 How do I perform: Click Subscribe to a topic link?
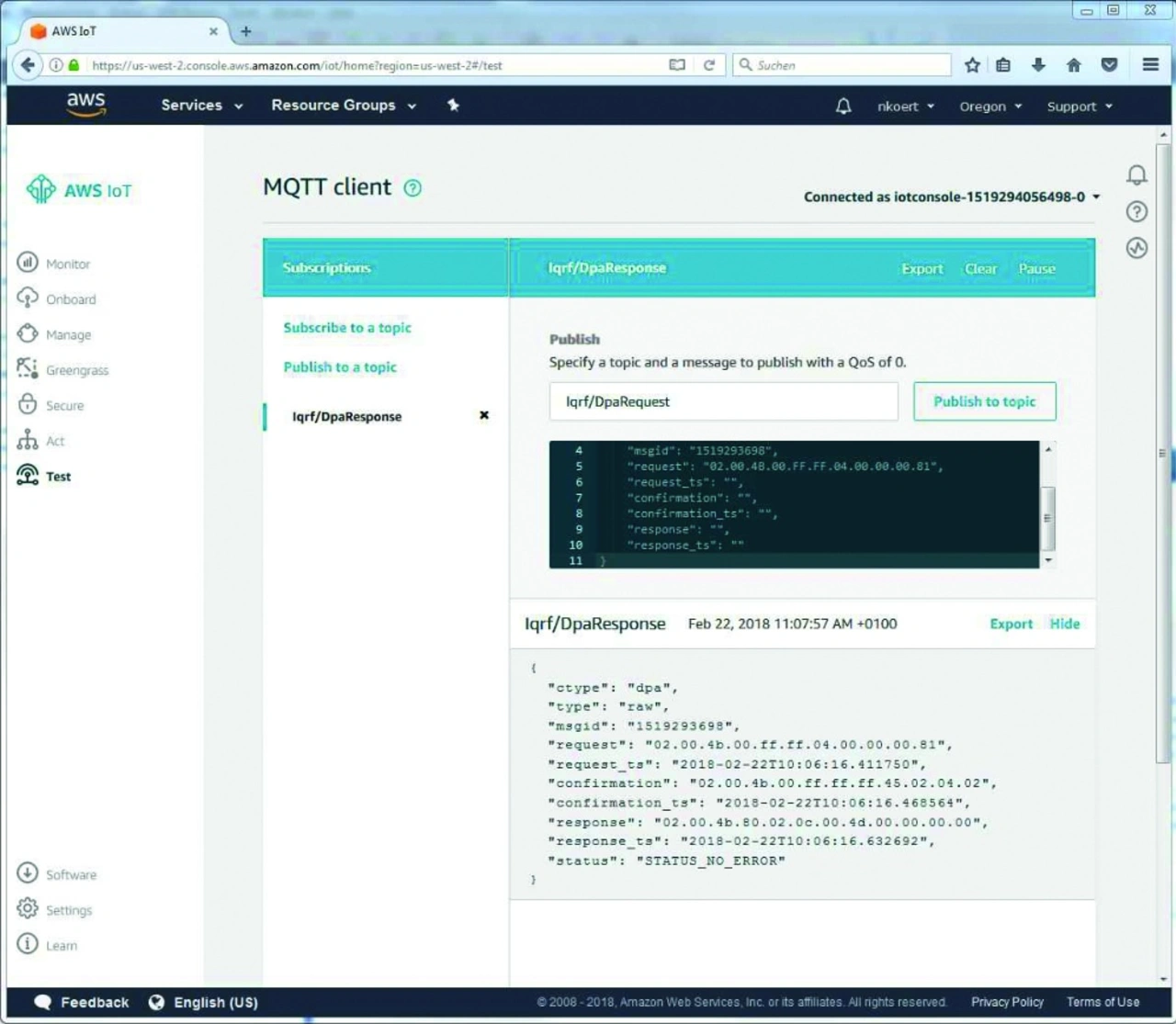[347, 328]
